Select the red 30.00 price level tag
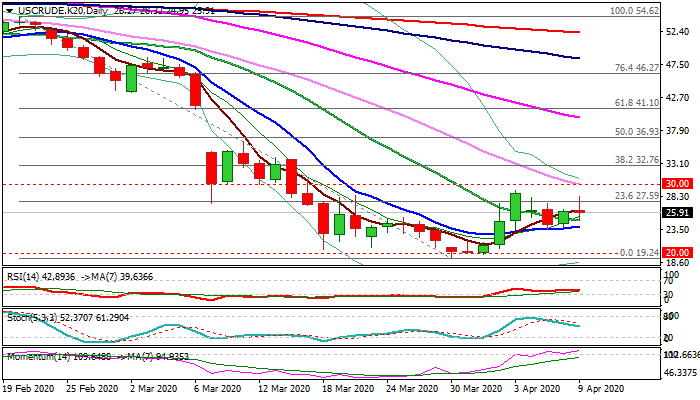The width and height of the screenshot is (700, 400). (679, 183)
